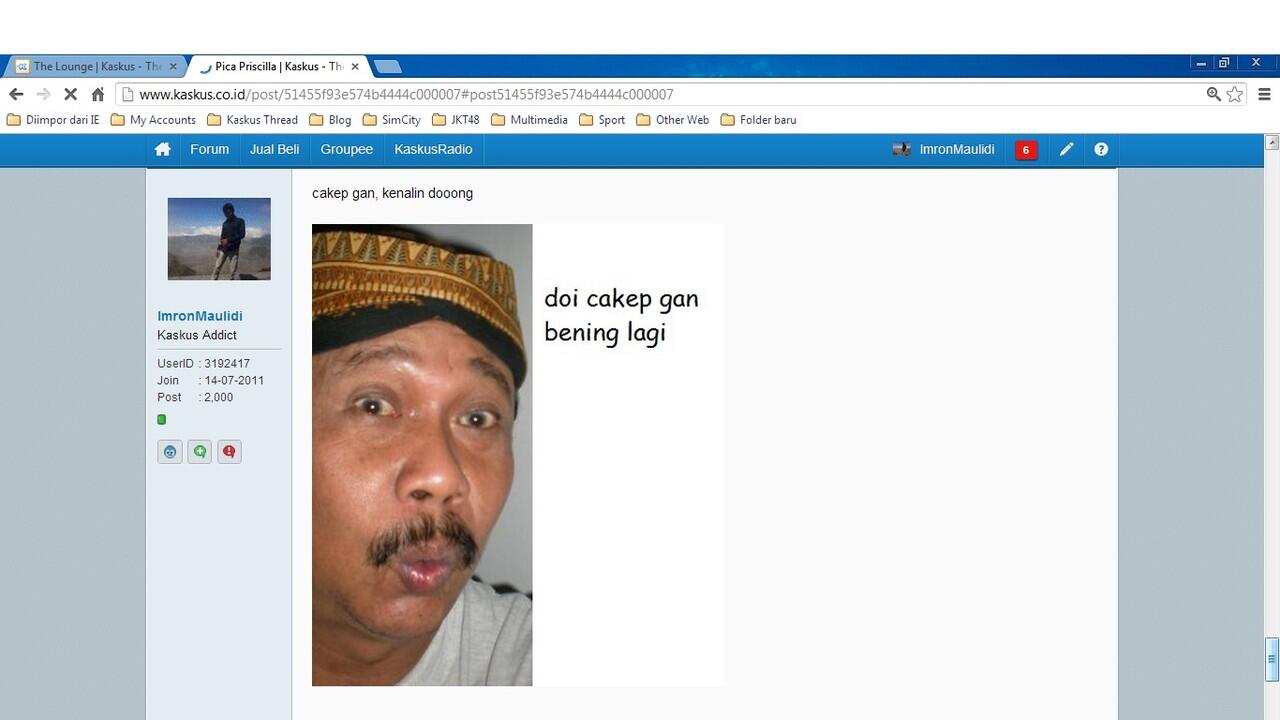Go to the Kaskus home icon

pyautogui.click(x=162, y=149)
